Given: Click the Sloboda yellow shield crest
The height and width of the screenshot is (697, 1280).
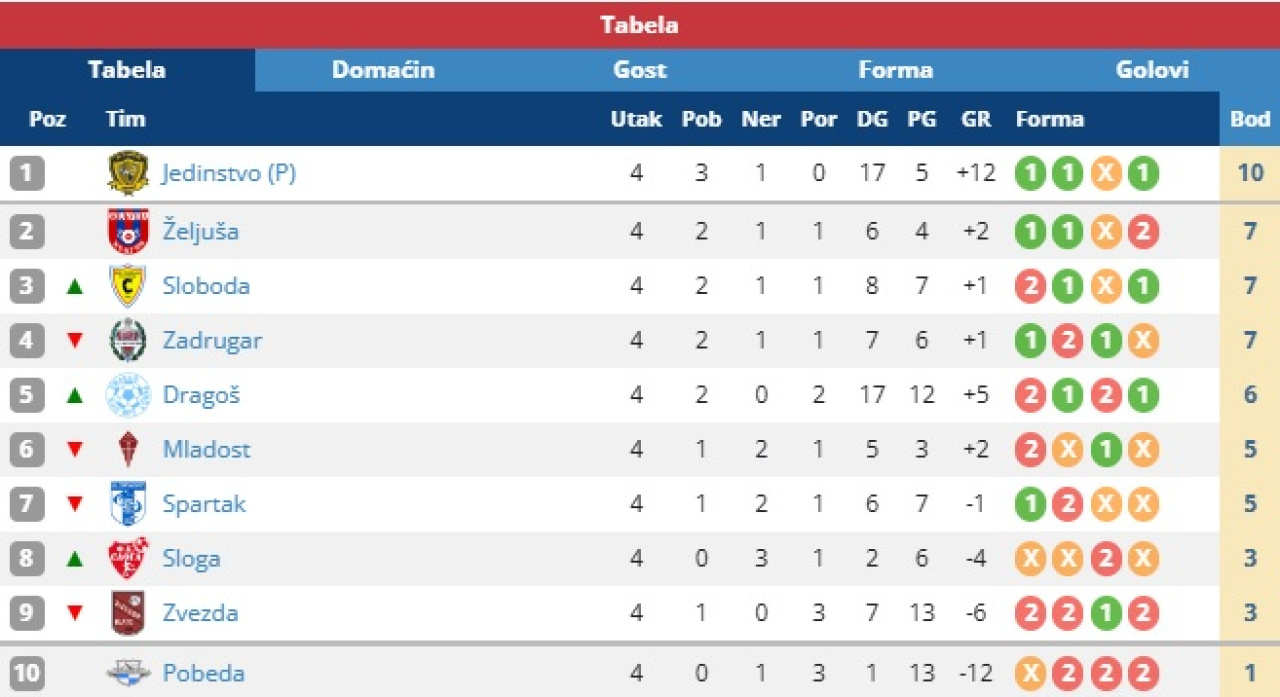Looking at the screenshot, I should tap(128, 286).
